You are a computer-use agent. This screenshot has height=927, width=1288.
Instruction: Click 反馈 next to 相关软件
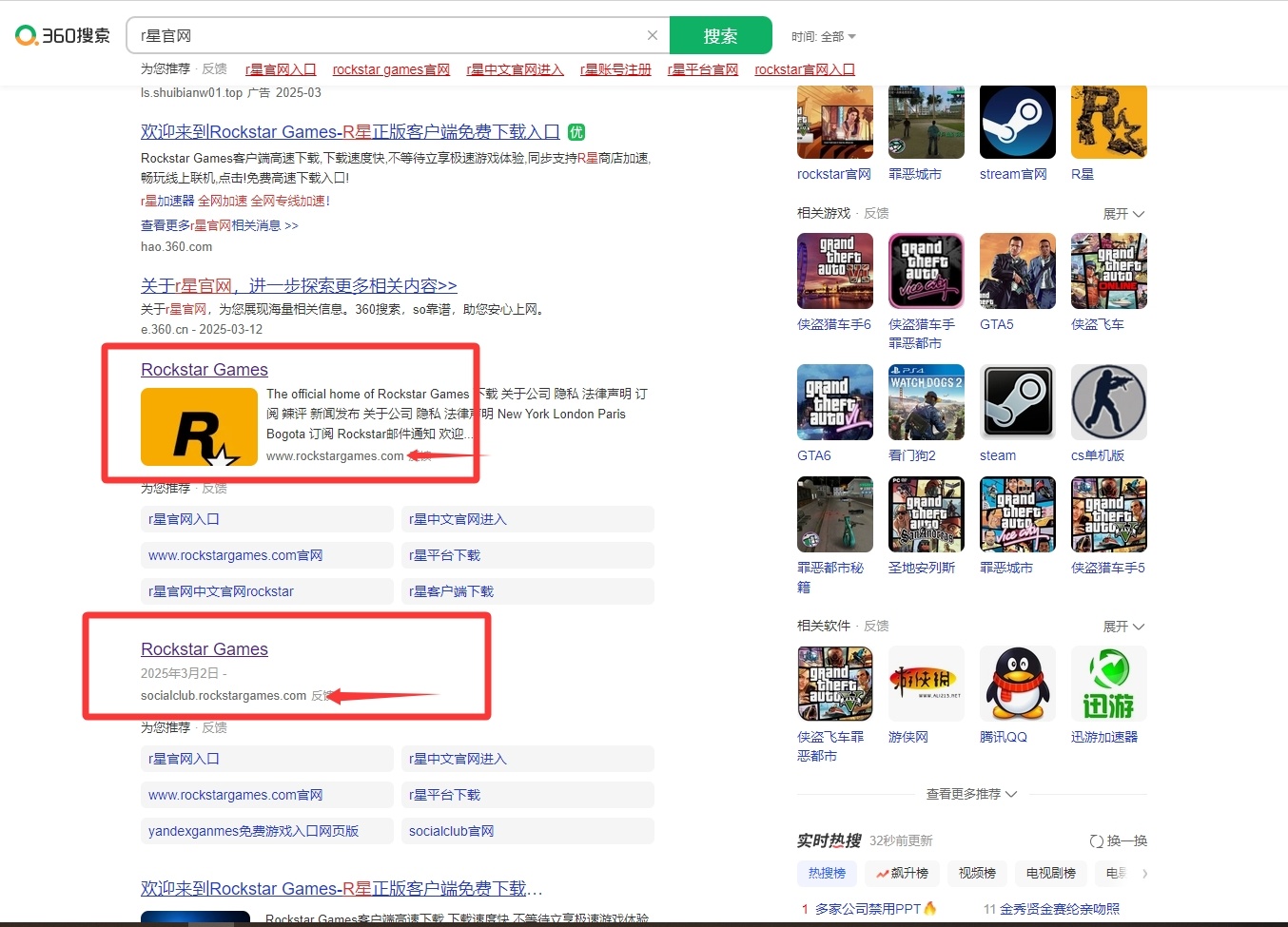876,626
